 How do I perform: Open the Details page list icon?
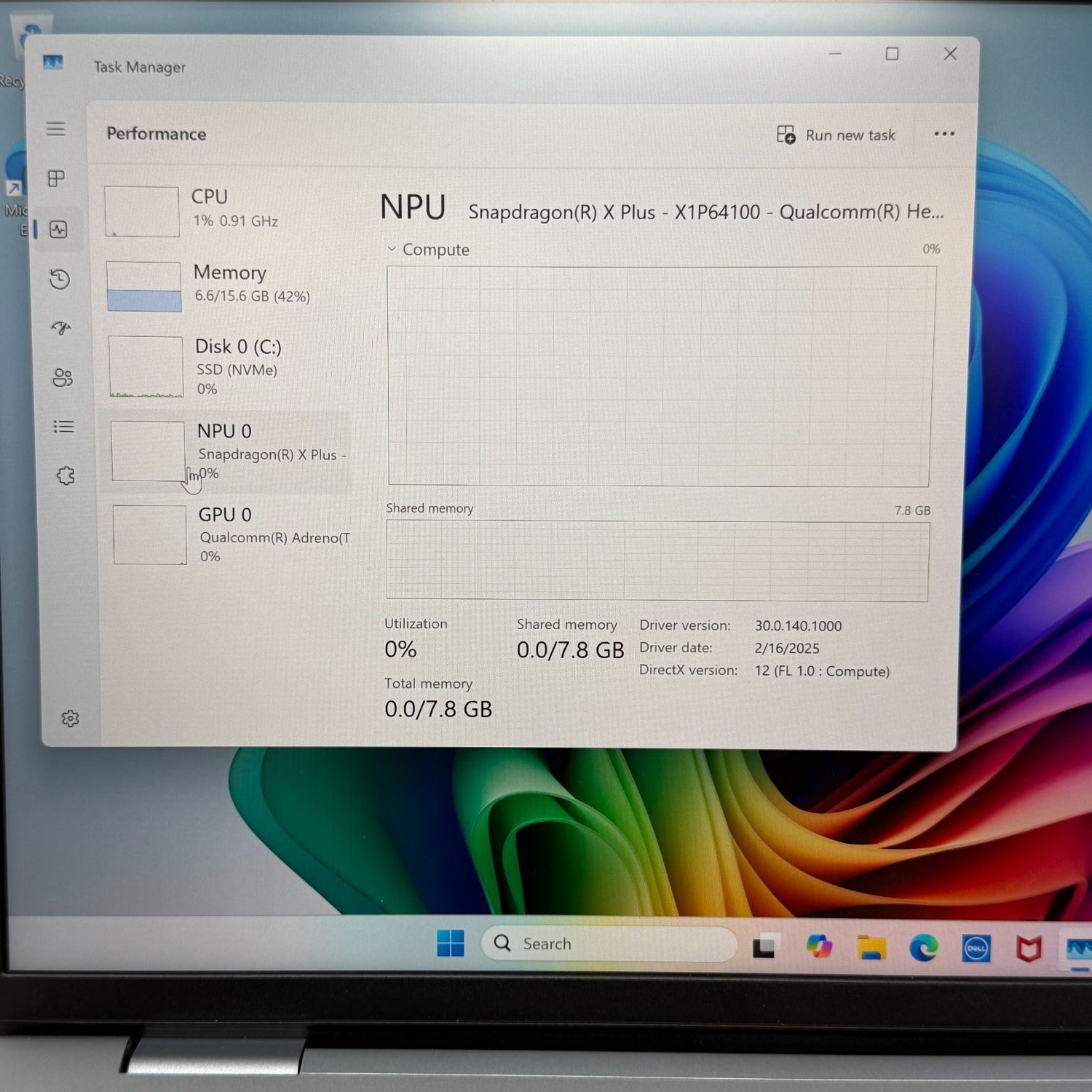coord(64,427)
